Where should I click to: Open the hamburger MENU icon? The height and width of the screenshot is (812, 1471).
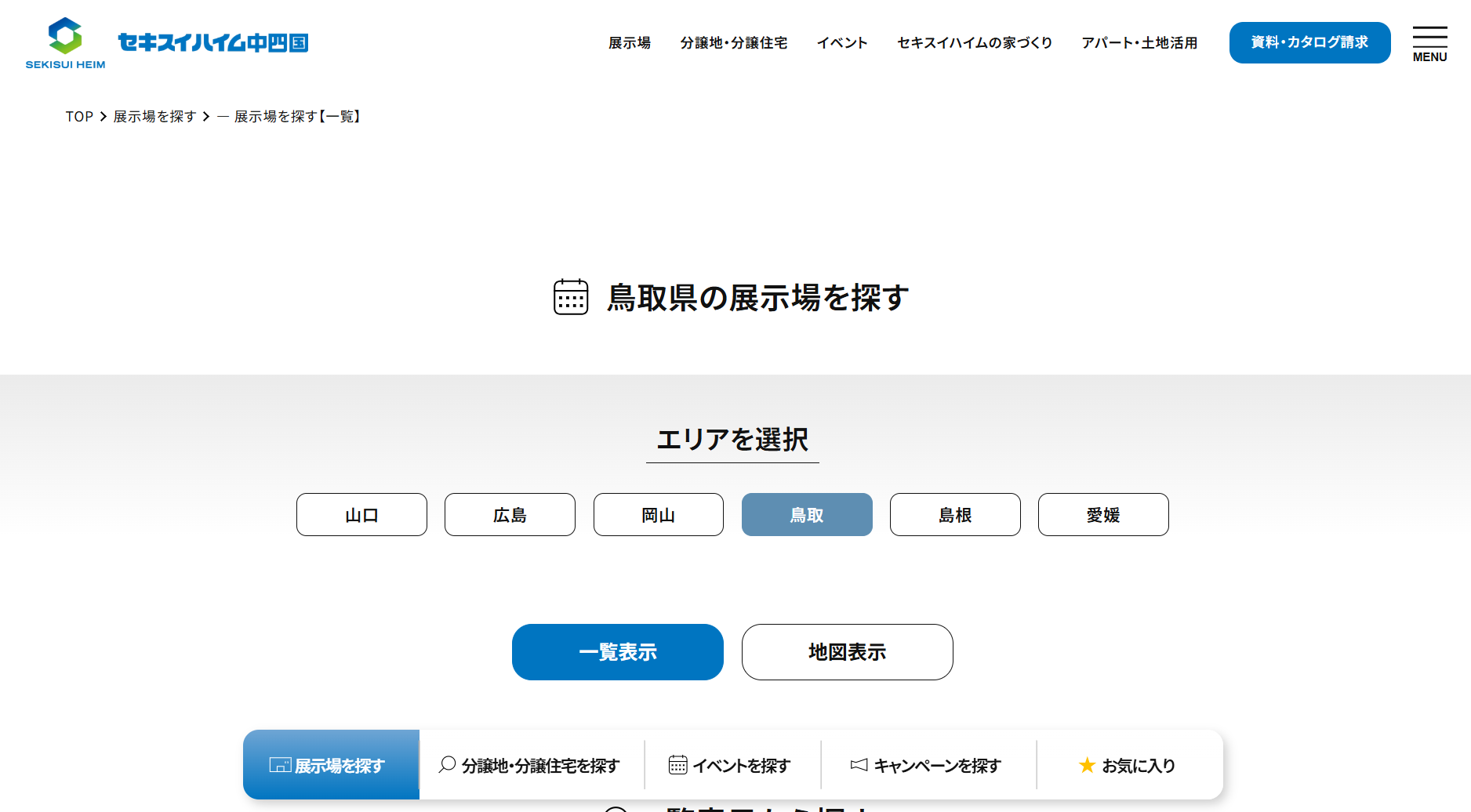tap(1429, 43)
